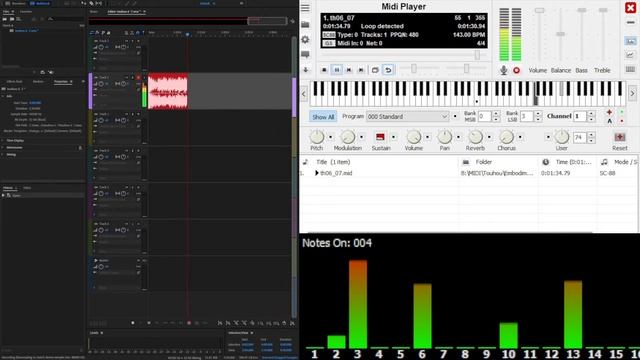Click the Modulation knob
Screen dimensions: 640x360
[348, 137]
